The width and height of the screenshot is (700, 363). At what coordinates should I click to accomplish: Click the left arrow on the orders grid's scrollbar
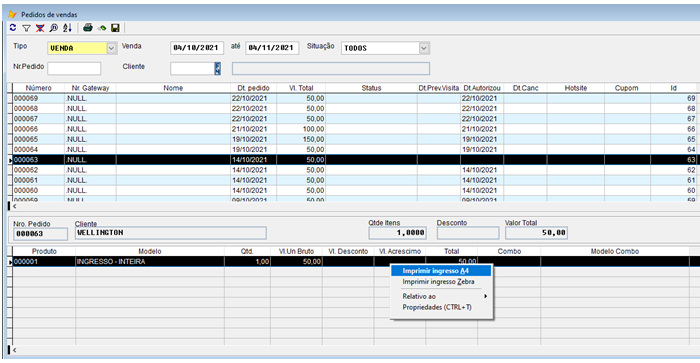(15, 206)
